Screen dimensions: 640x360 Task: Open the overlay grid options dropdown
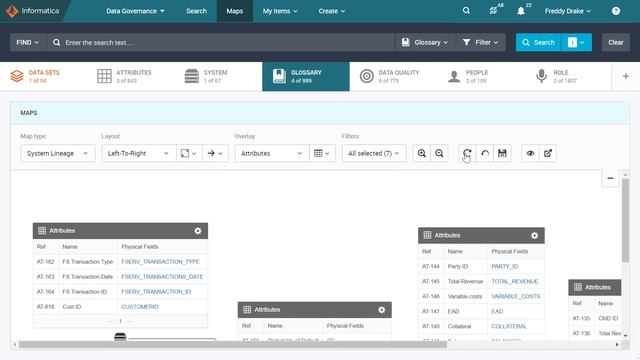[x=322, y=153]
